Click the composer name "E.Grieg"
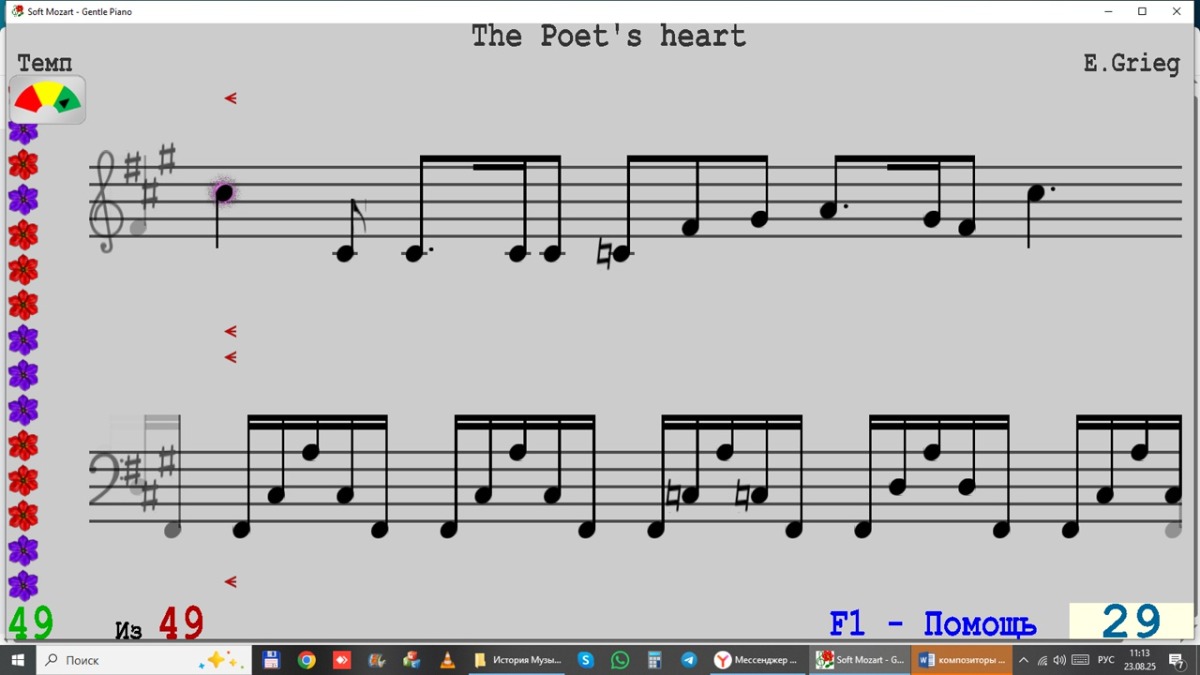The height and width of the screenshot is (675, 1200). pos(1131,64)
